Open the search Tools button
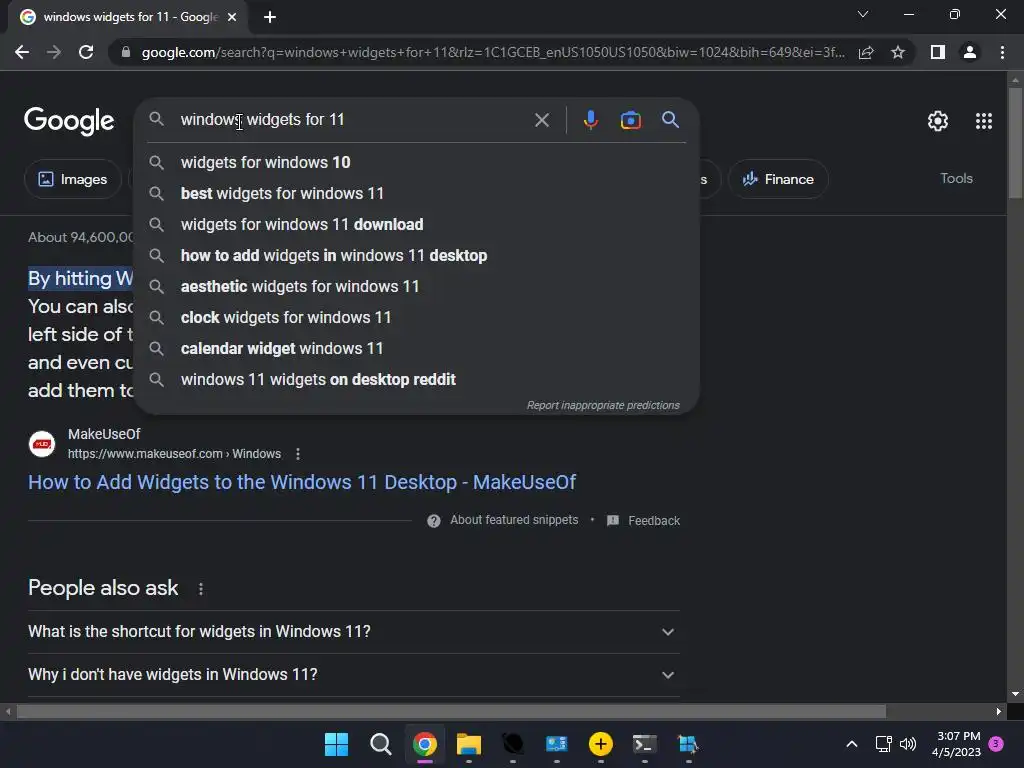1024x768 pixels. (x=956, y=178)
